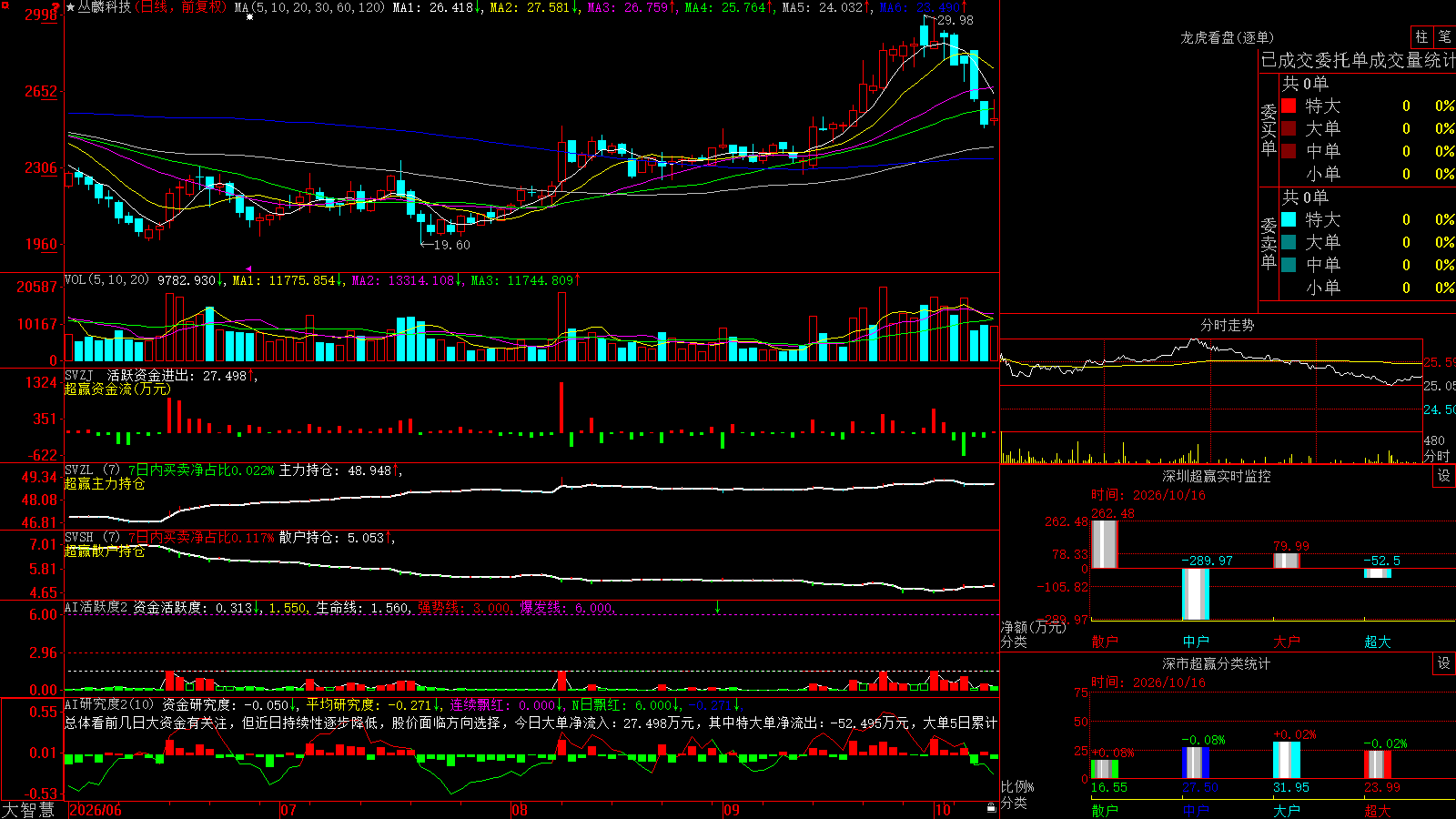
Task: Click the 29.98 high price label
Action: click(955, 20)
